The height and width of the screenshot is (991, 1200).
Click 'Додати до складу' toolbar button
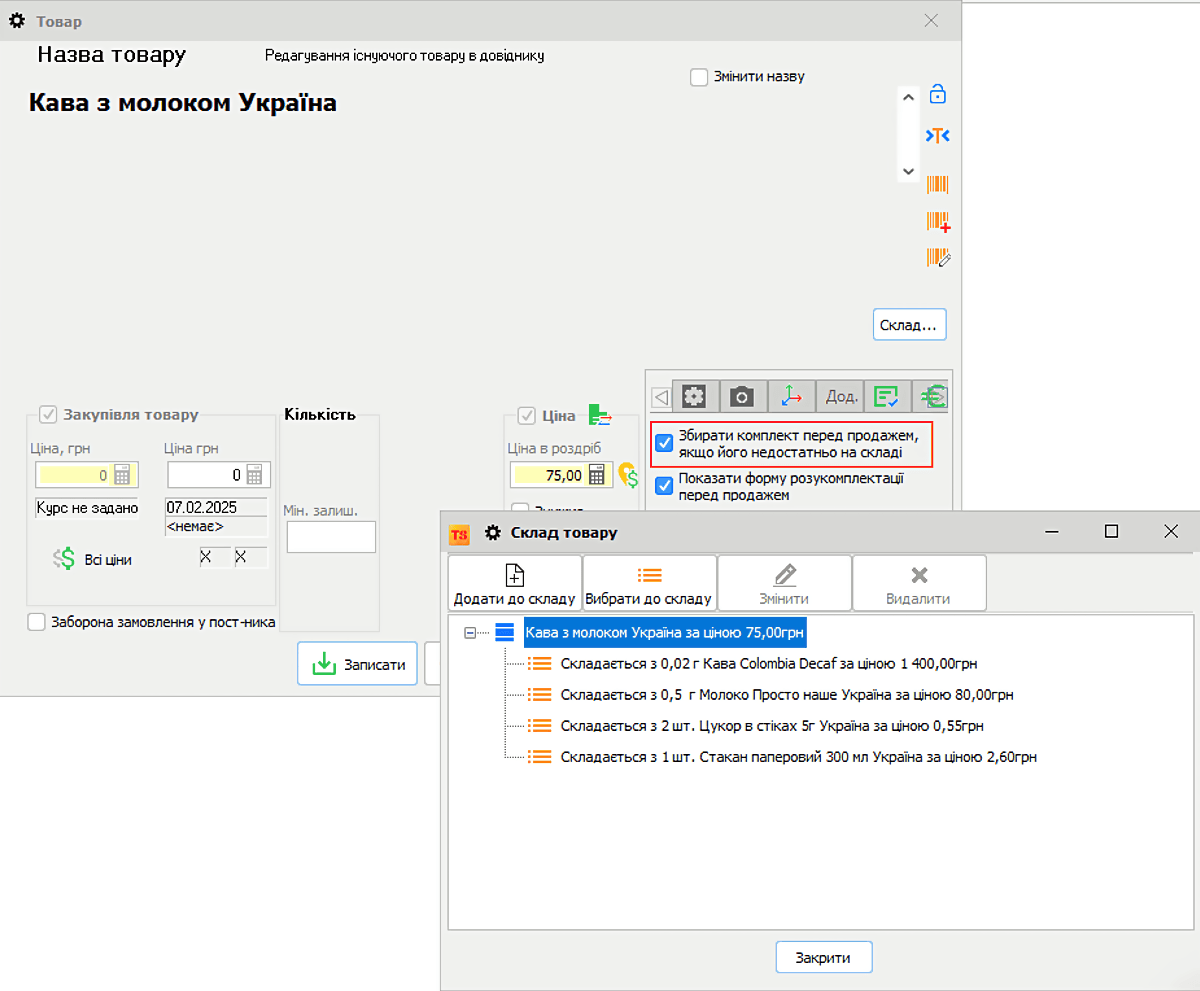[514, 583]
